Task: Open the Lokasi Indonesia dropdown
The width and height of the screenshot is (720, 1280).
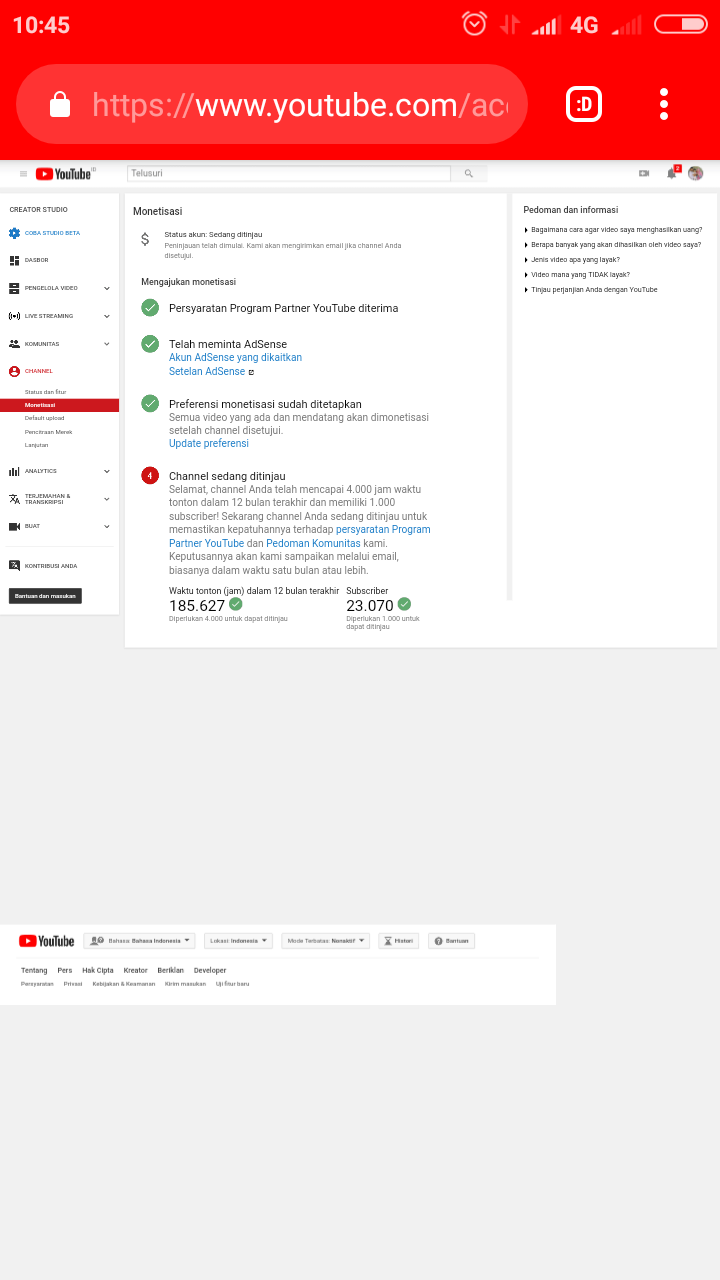Action: pyautogui.click(x=238, y=941)
